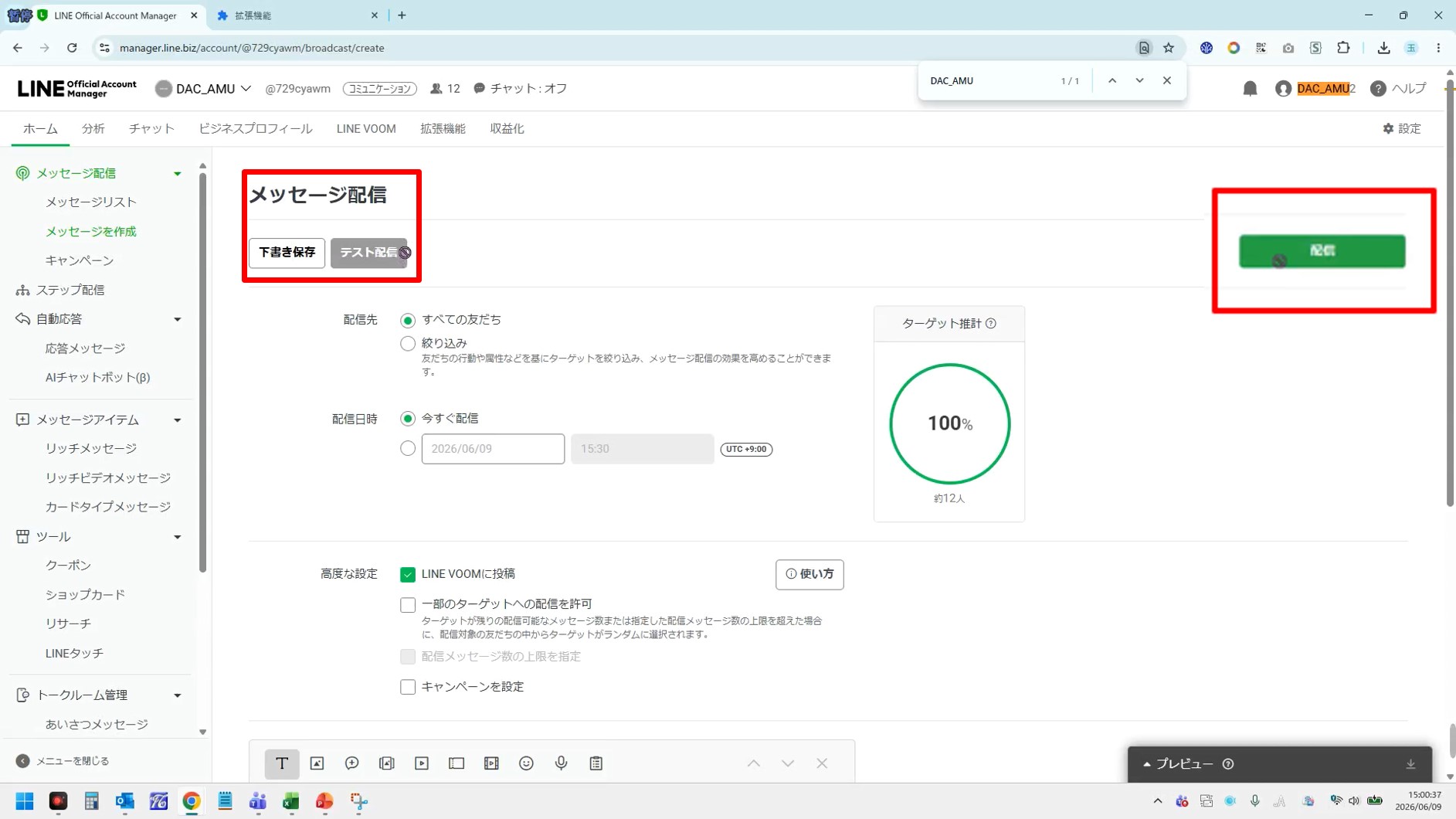Bookmark this page with star icon
Image resolution: width=1456 pixels, height=819 pixels.
click(x=1169, y=48)
